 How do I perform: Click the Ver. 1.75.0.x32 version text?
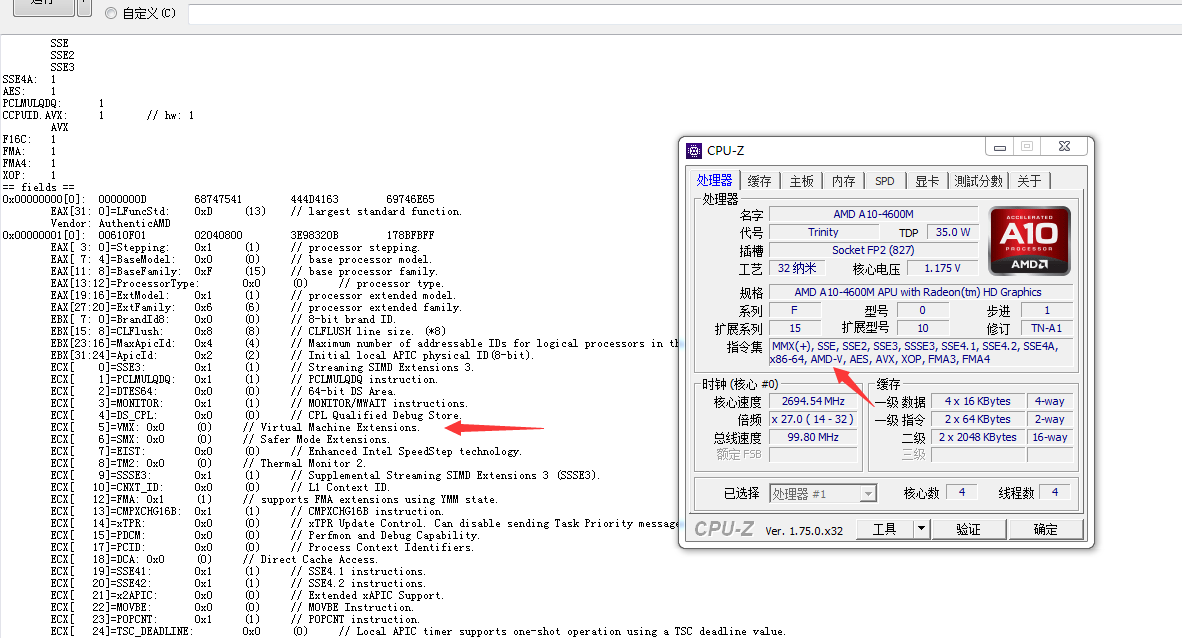click(x=804, y=531)
